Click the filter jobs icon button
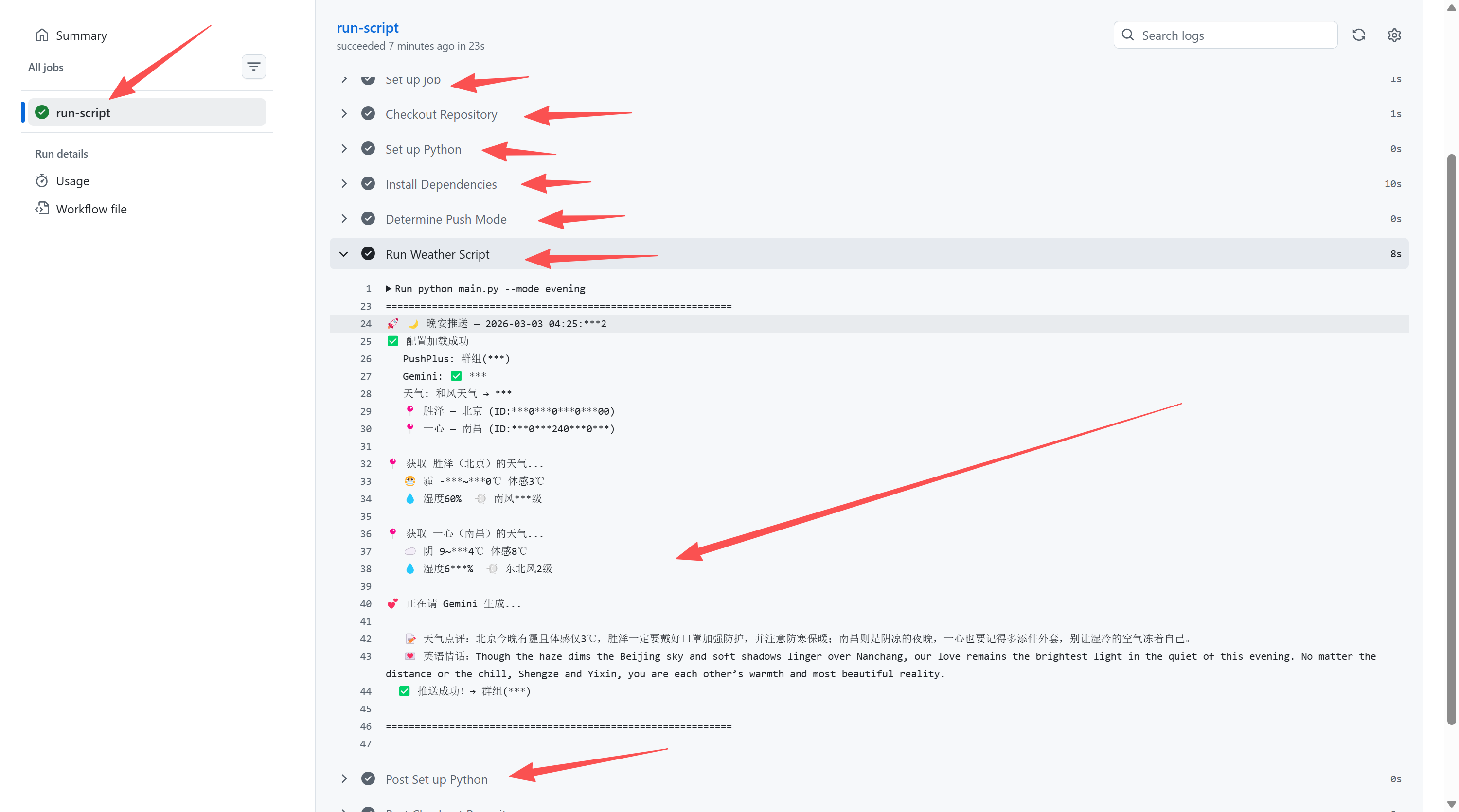The width and height of the screenshot is (1459, 812). coord(253,67)
